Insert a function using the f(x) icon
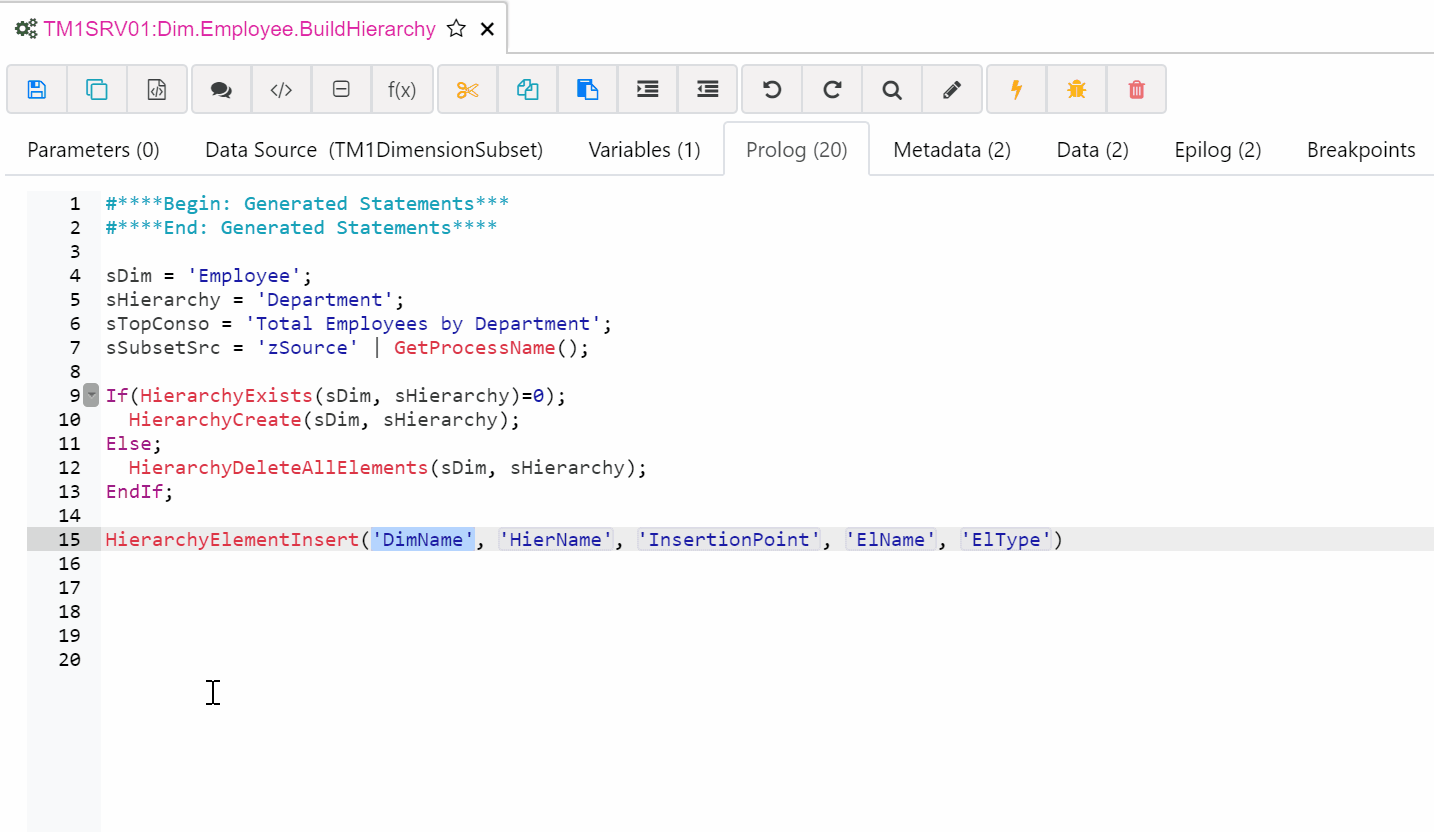The height and width of the screenshot is (832, 1434). pyautogui.click(x=402, y=89)
